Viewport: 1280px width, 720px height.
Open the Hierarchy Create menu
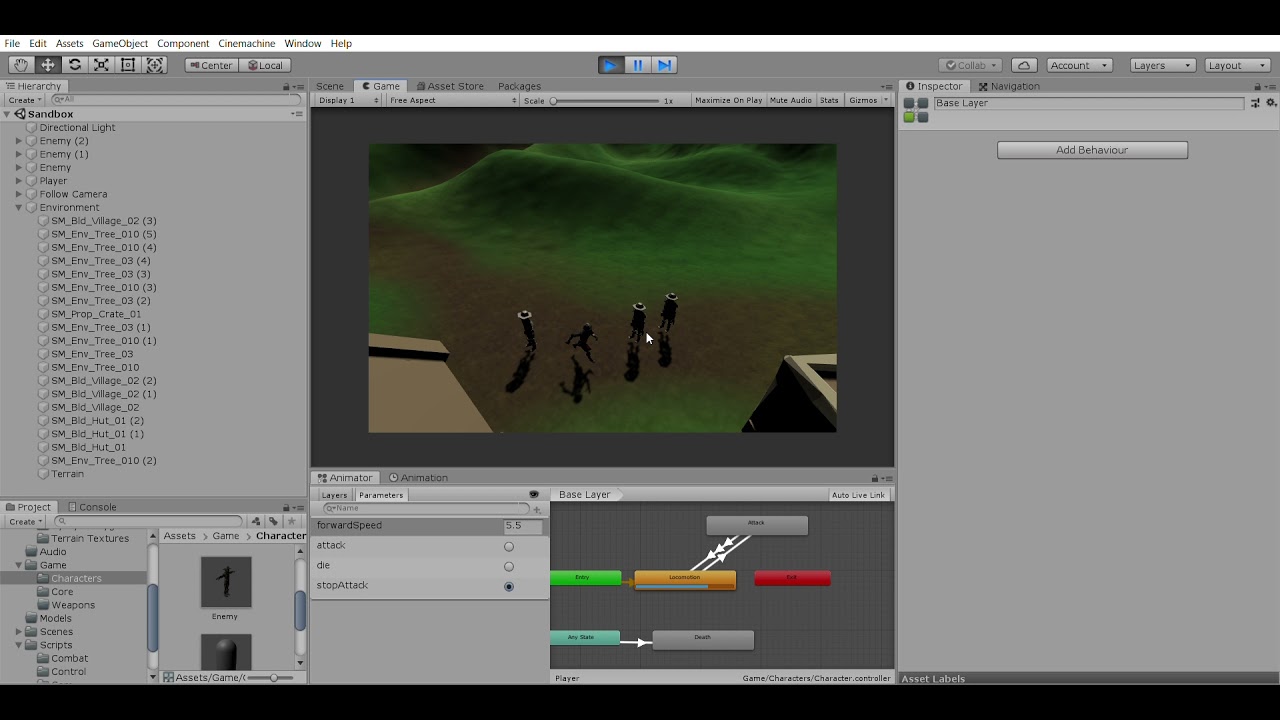[x=23, y=100]
